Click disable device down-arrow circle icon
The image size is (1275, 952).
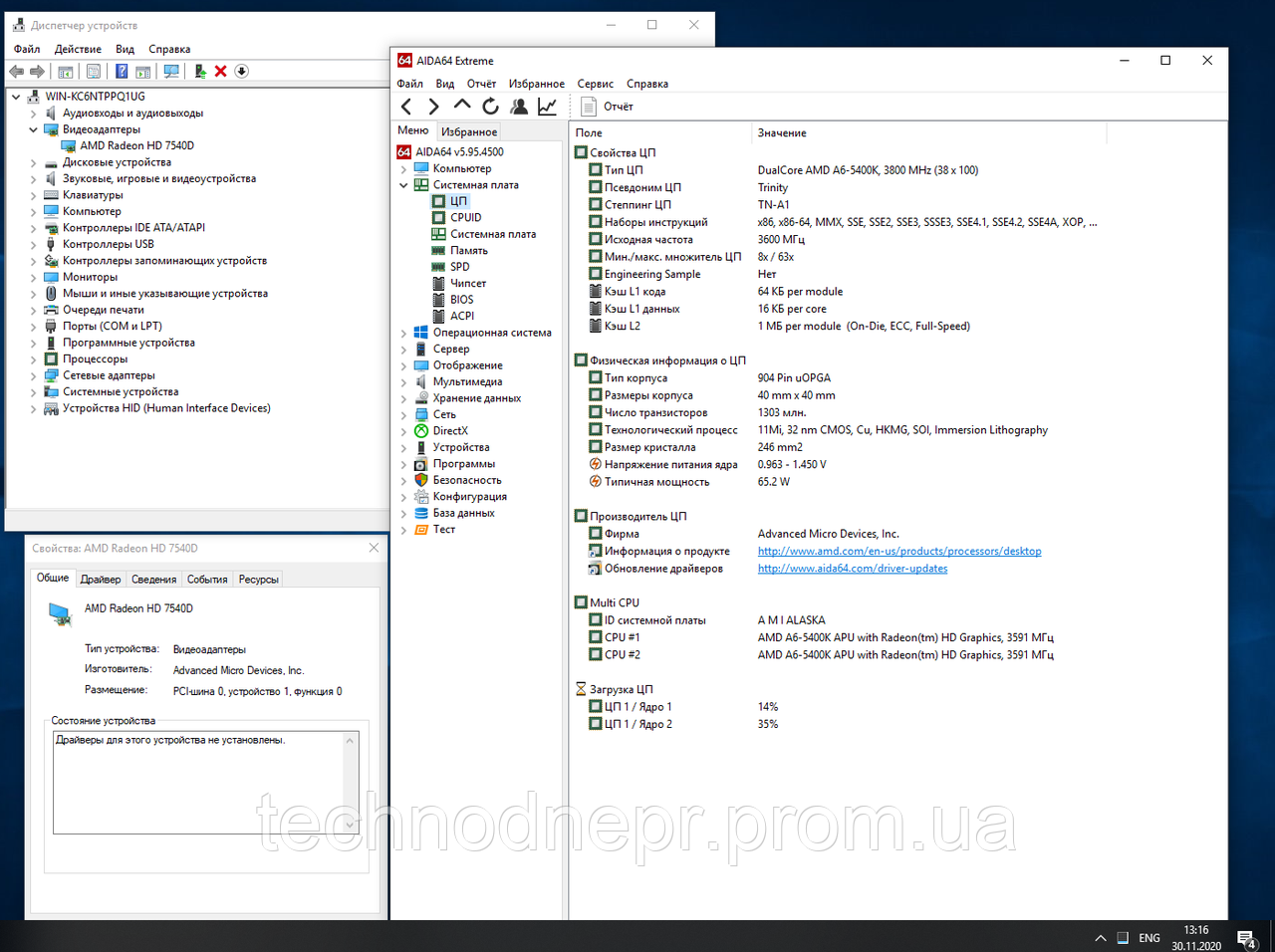[241, 72]
